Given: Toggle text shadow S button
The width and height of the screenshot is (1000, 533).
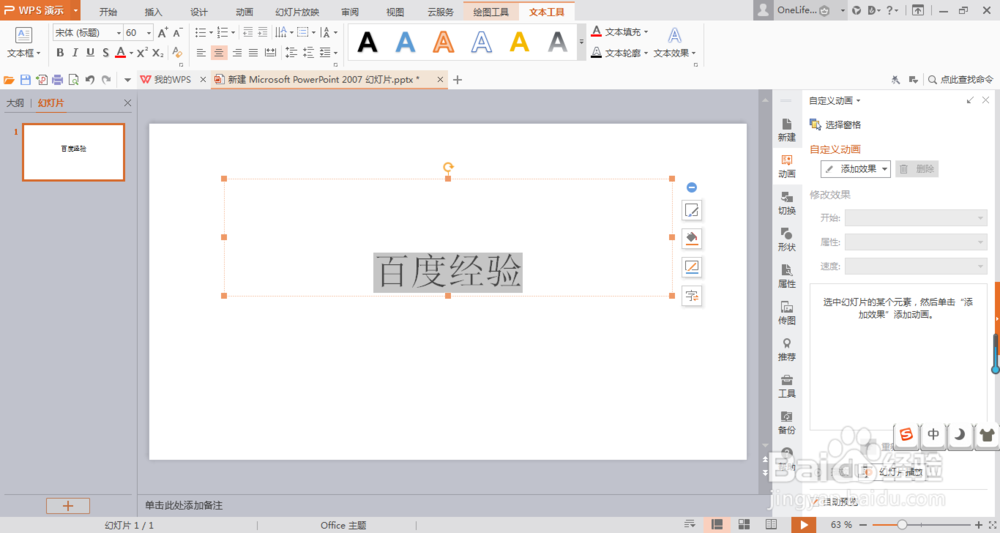Looking at the screenshot, I should 105,53.
